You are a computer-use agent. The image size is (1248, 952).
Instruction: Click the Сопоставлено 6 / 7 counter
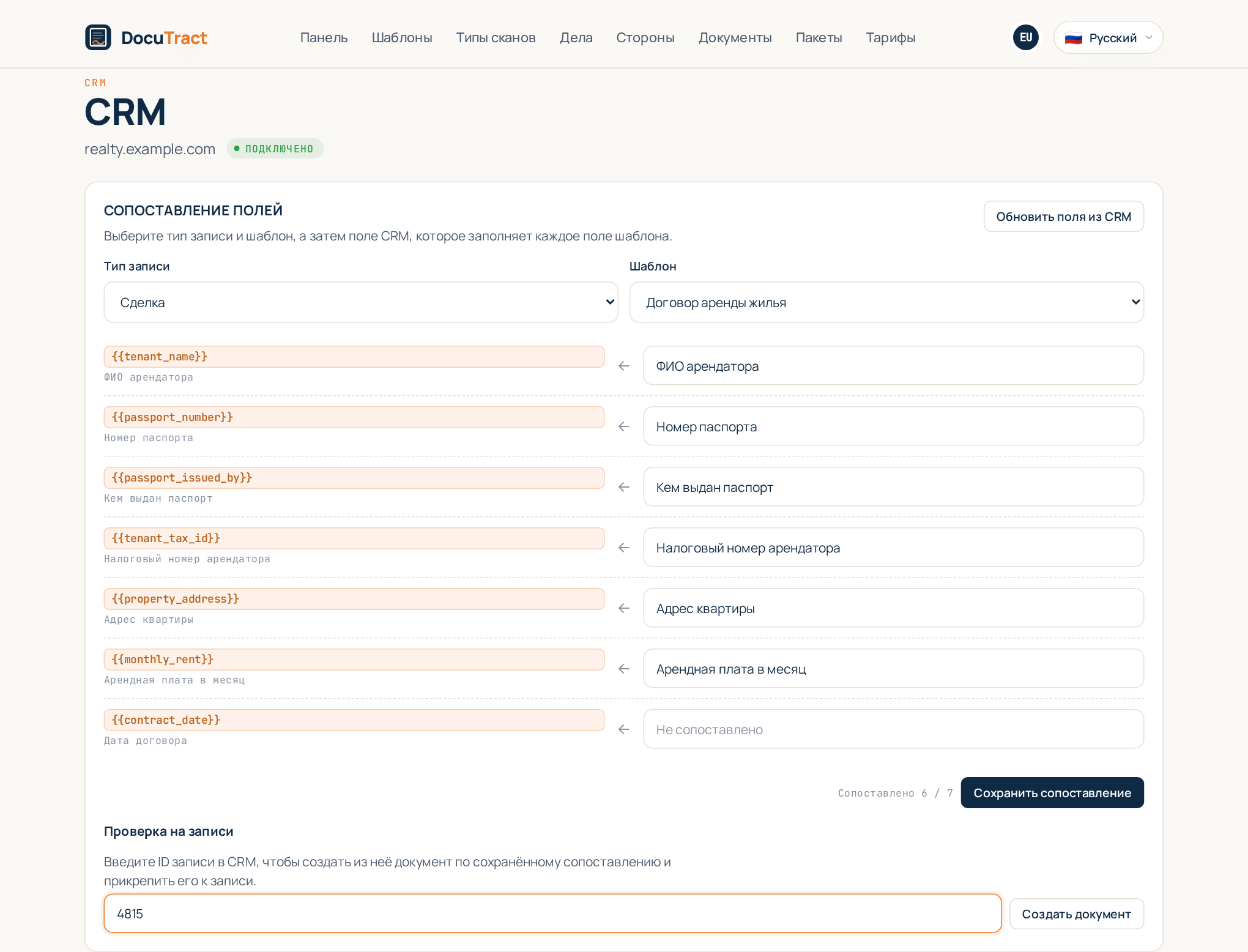[x=895, y=794]
